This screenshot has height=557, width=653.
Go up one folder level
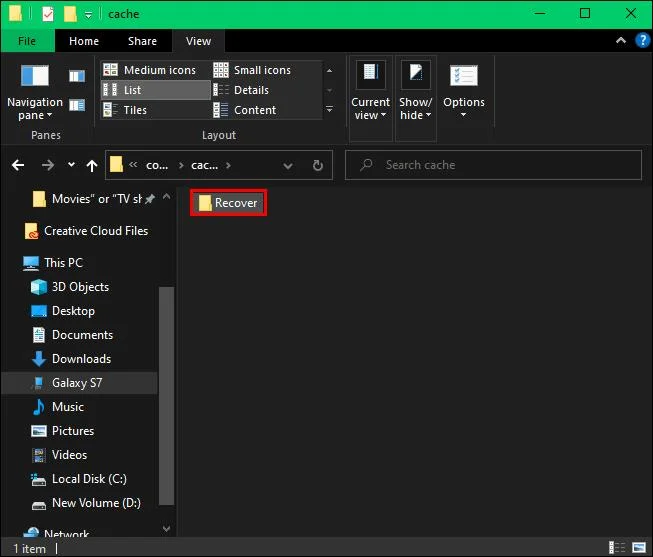point(92,165)
